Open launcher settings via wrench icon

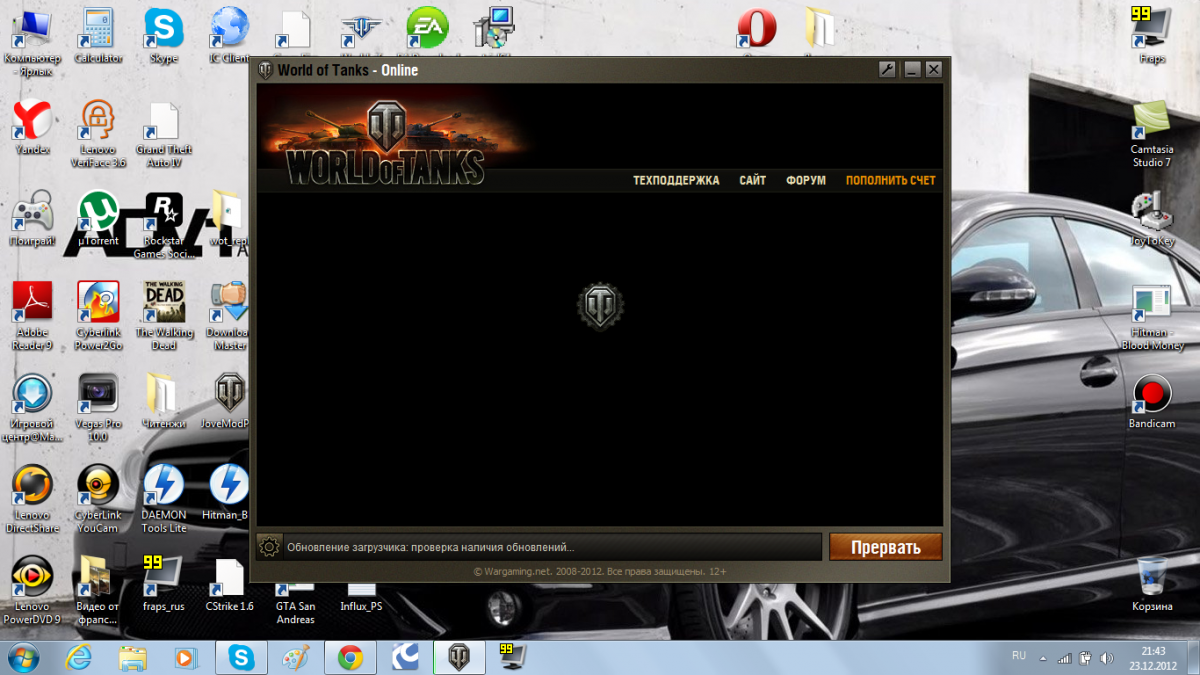pos(887,70)
